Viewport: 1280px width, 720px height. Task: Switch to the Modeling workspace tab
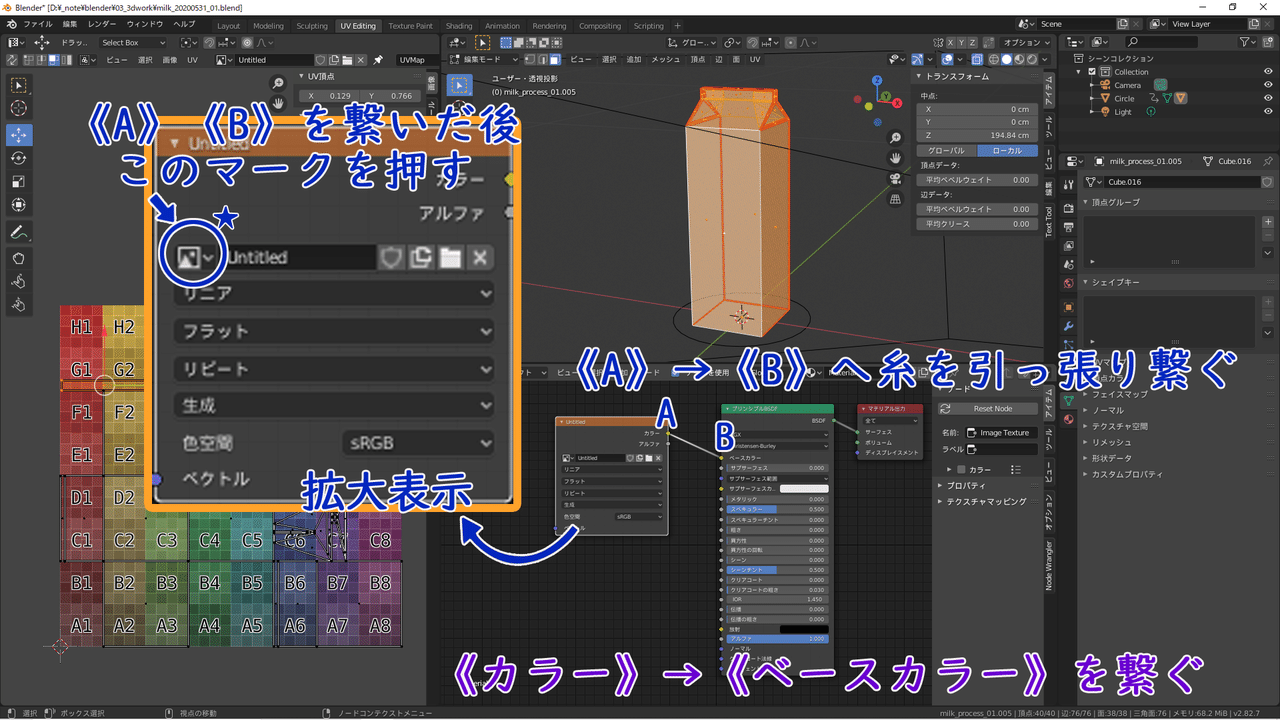coord(268,26)
